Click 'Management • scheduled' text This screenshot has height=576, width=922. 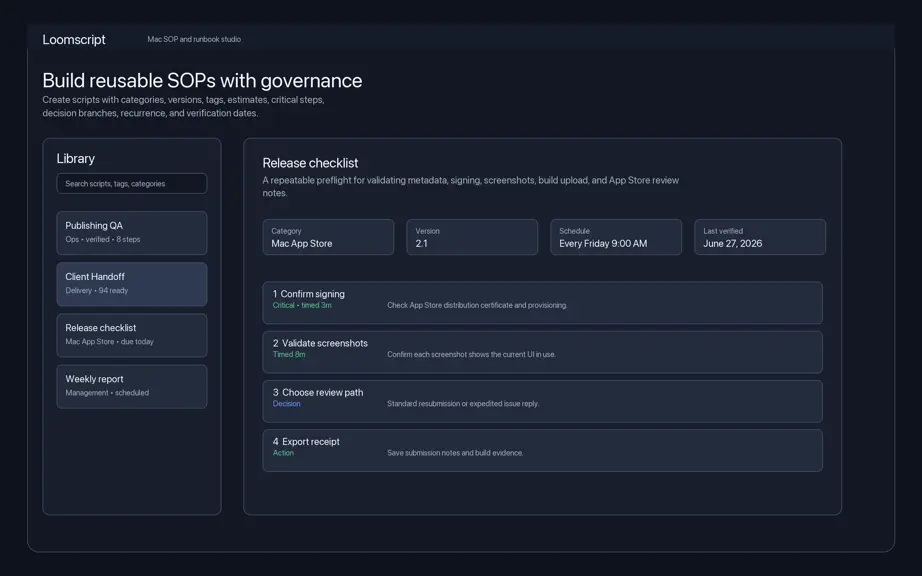tap(107, 393)
